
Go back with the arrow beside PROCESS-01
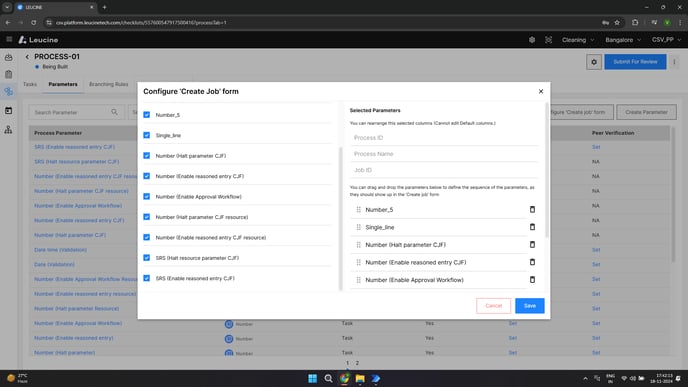(27, 57)
